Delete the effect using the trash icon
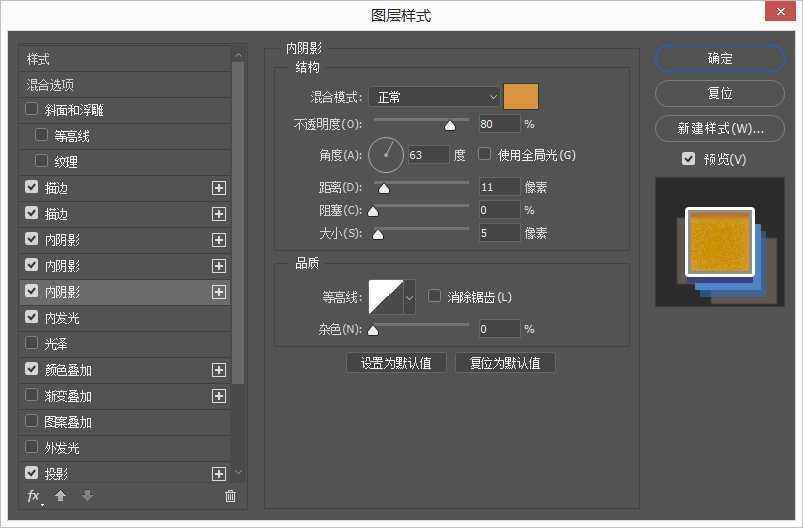The image size is (803, 528). coord(231,496)
